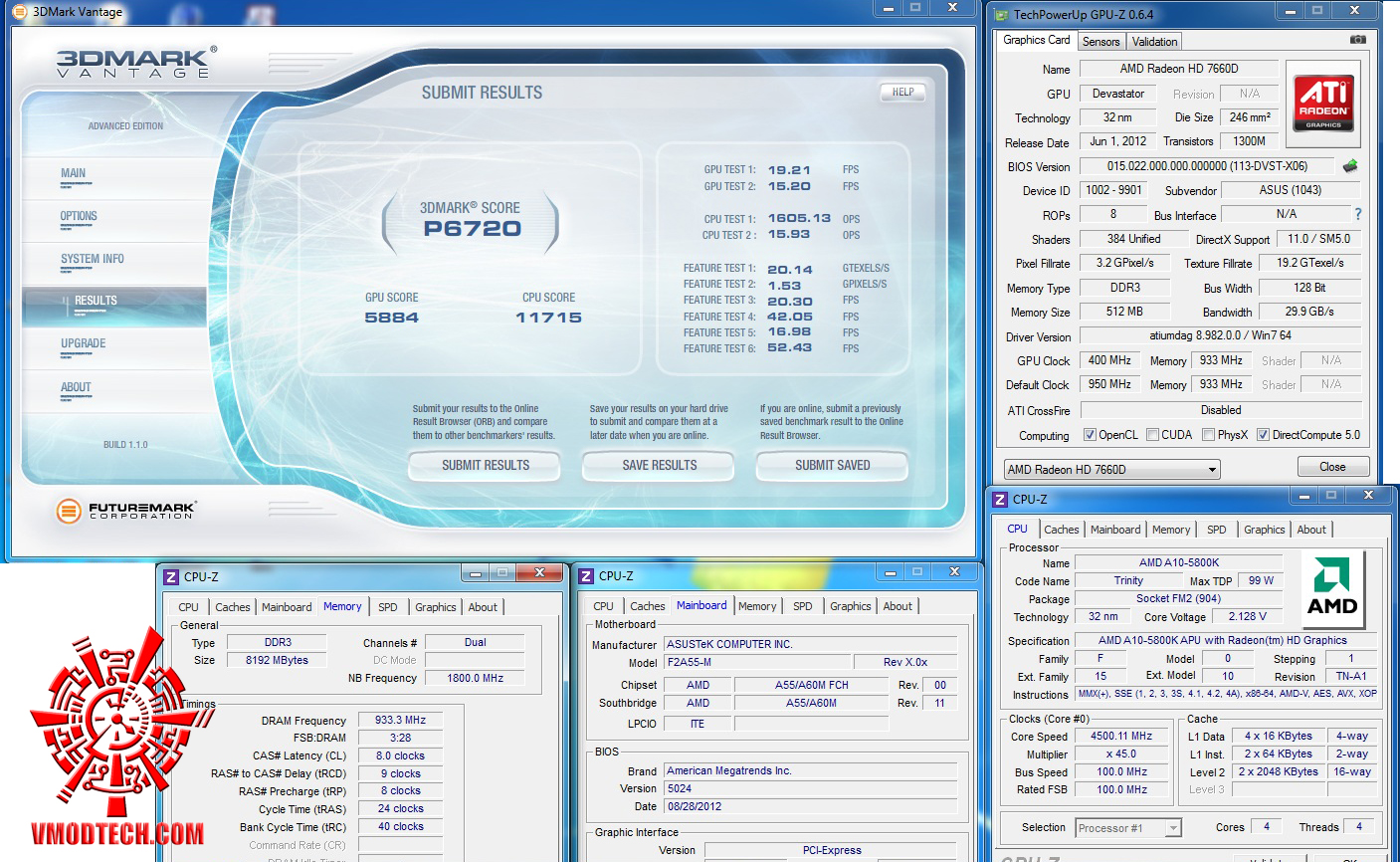1400x862 pixels.
Task: Click the Bus Interface question mark icon
Action: (x=1357, y=214)
